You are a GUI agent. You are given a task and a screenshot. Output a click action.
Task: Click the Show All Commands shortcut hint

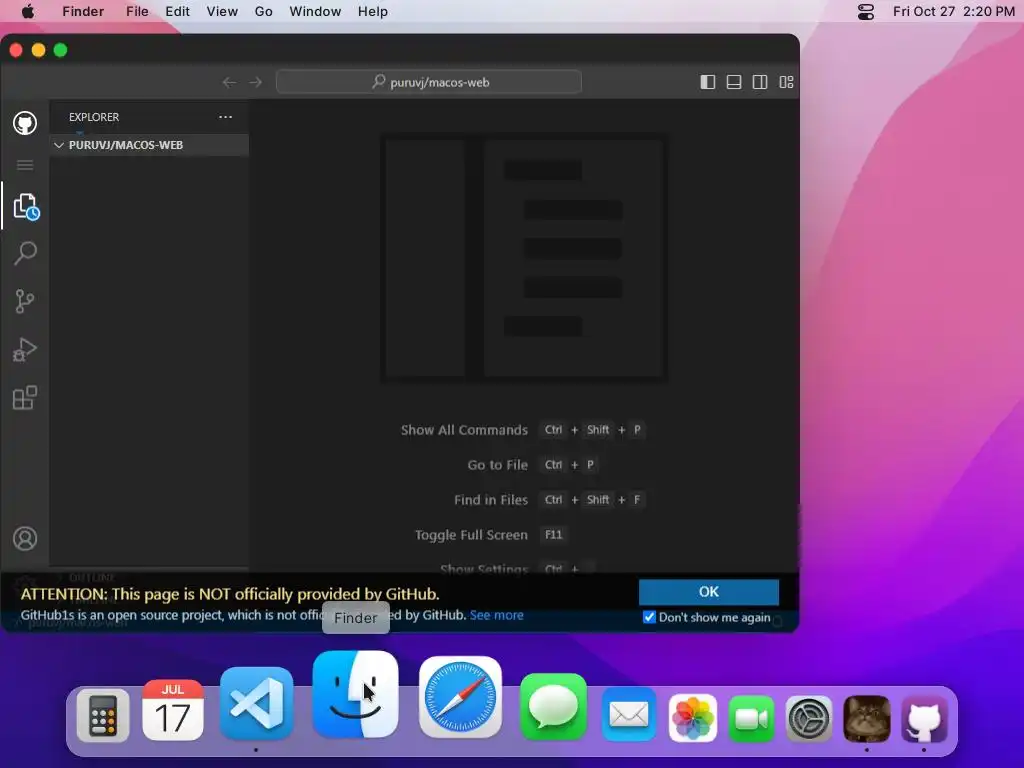[522, 430]
